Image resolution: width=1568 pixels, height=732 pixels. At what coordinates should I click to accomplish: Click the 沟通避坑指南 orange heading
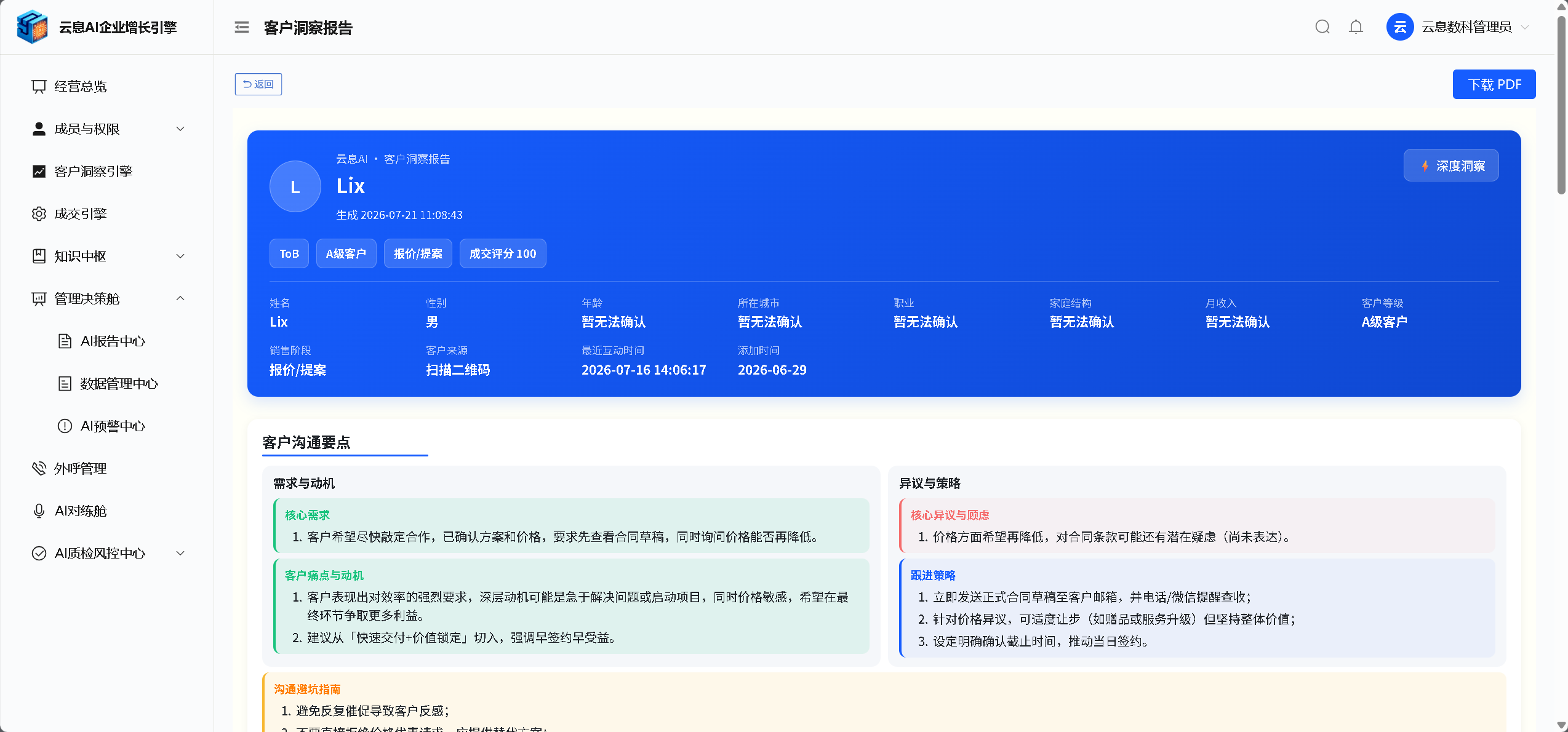[307, 689]
